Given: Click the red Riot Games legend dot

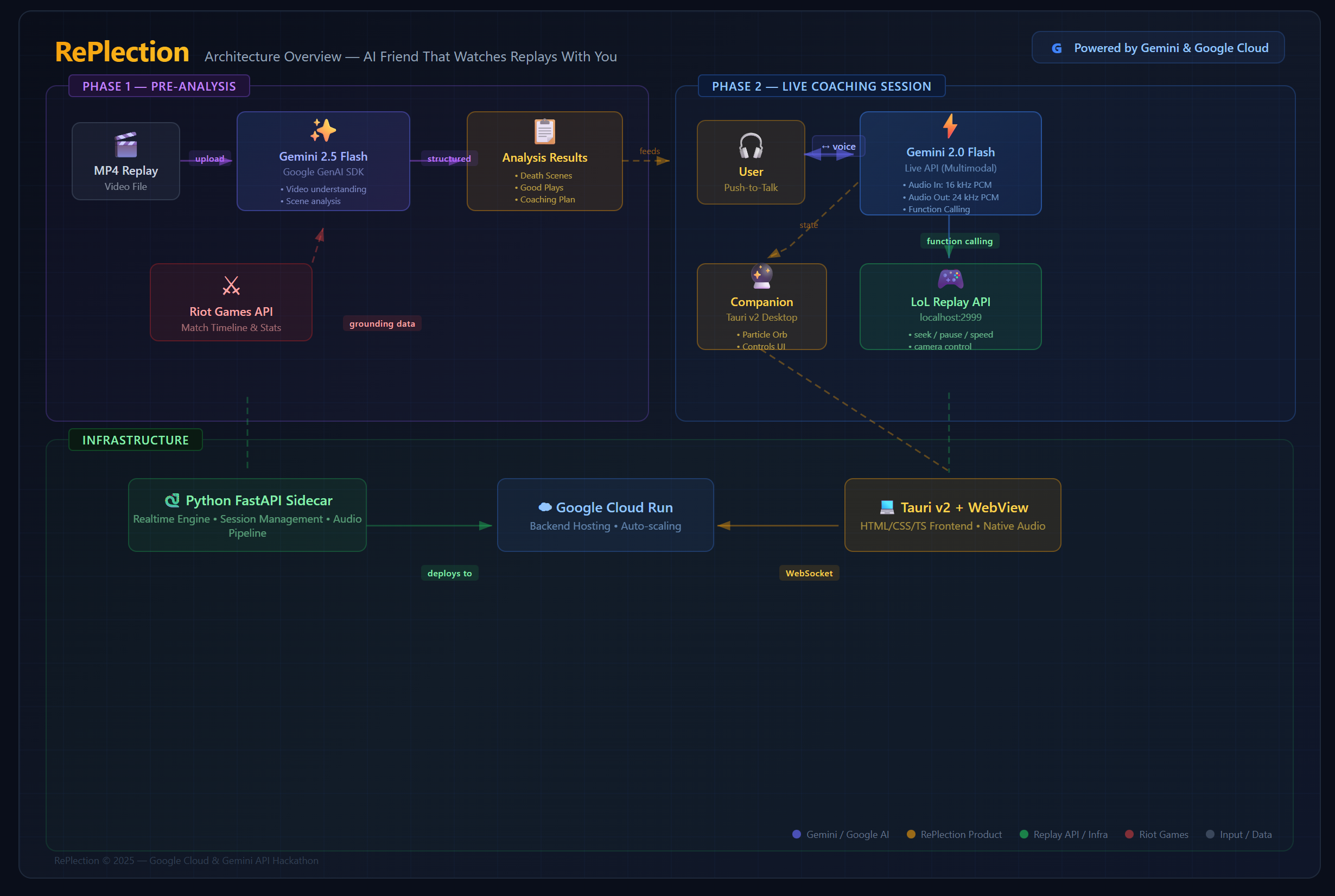Looking at the screenshot, I should click(x=1129, y=834).
